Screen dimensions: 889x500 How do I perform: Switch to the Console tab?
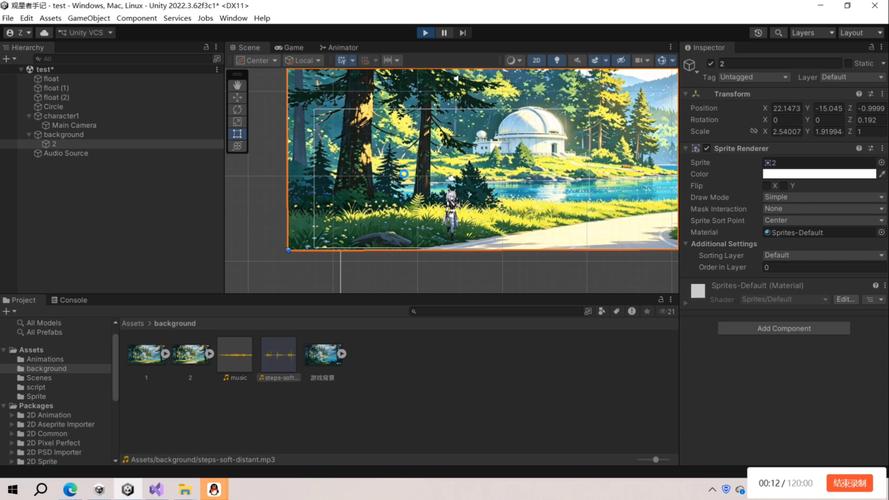(x=69, y=300)
